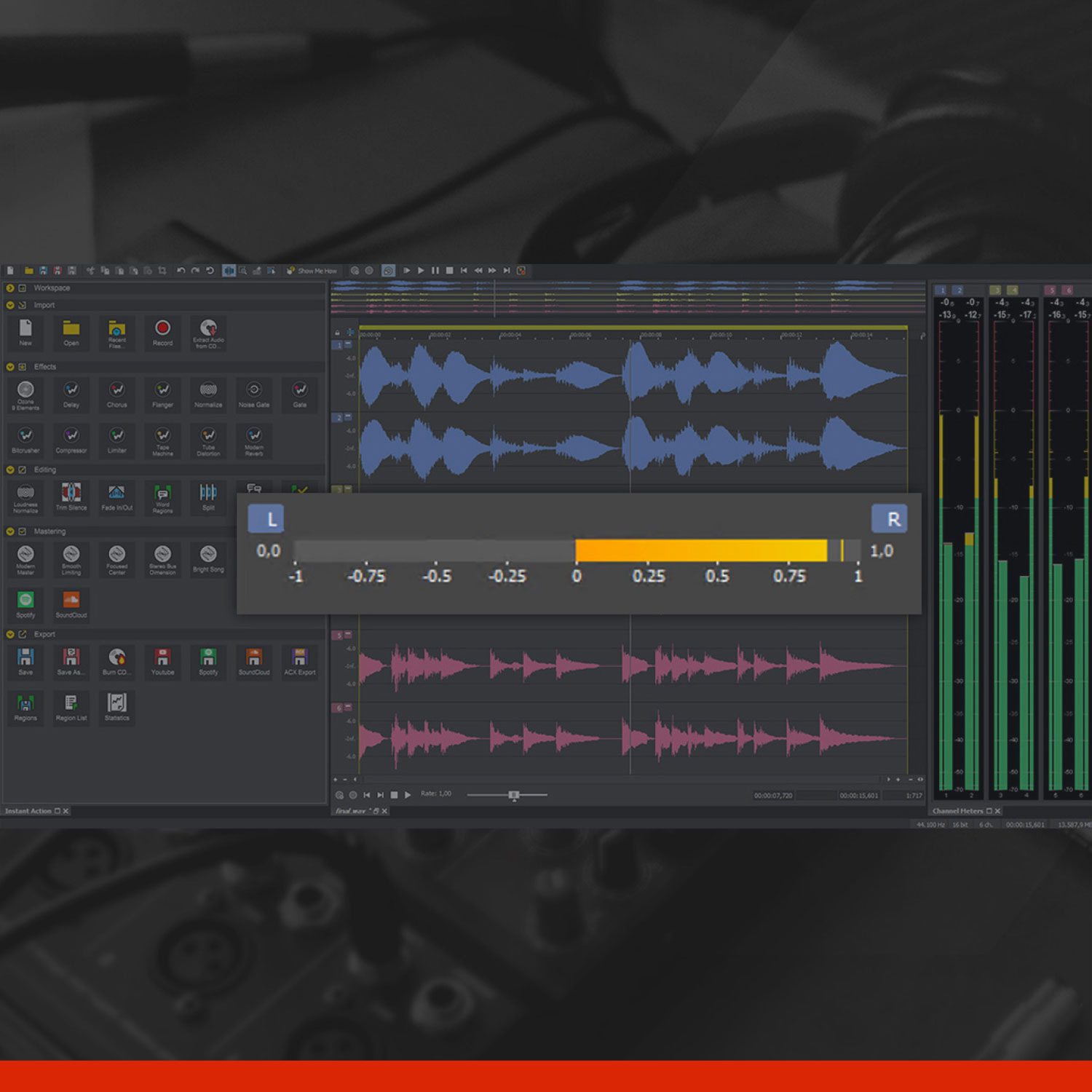Apply the Modern Reverb effect
1092x1092 pixels.
(253, 441)
